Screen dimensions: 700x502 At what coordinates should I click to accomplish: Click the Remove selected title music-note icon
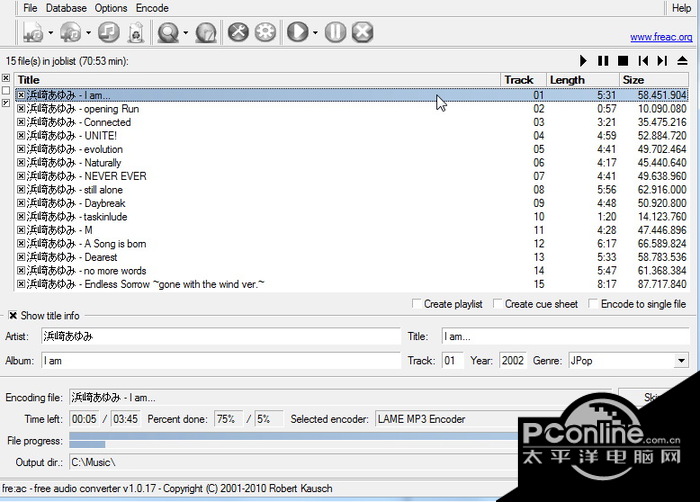click(108, 33)
